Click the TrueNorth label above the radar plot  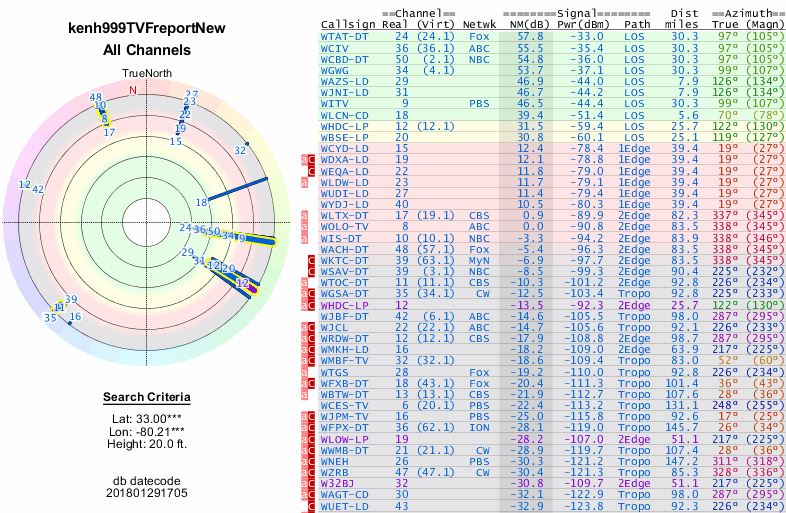coord(147,74)
